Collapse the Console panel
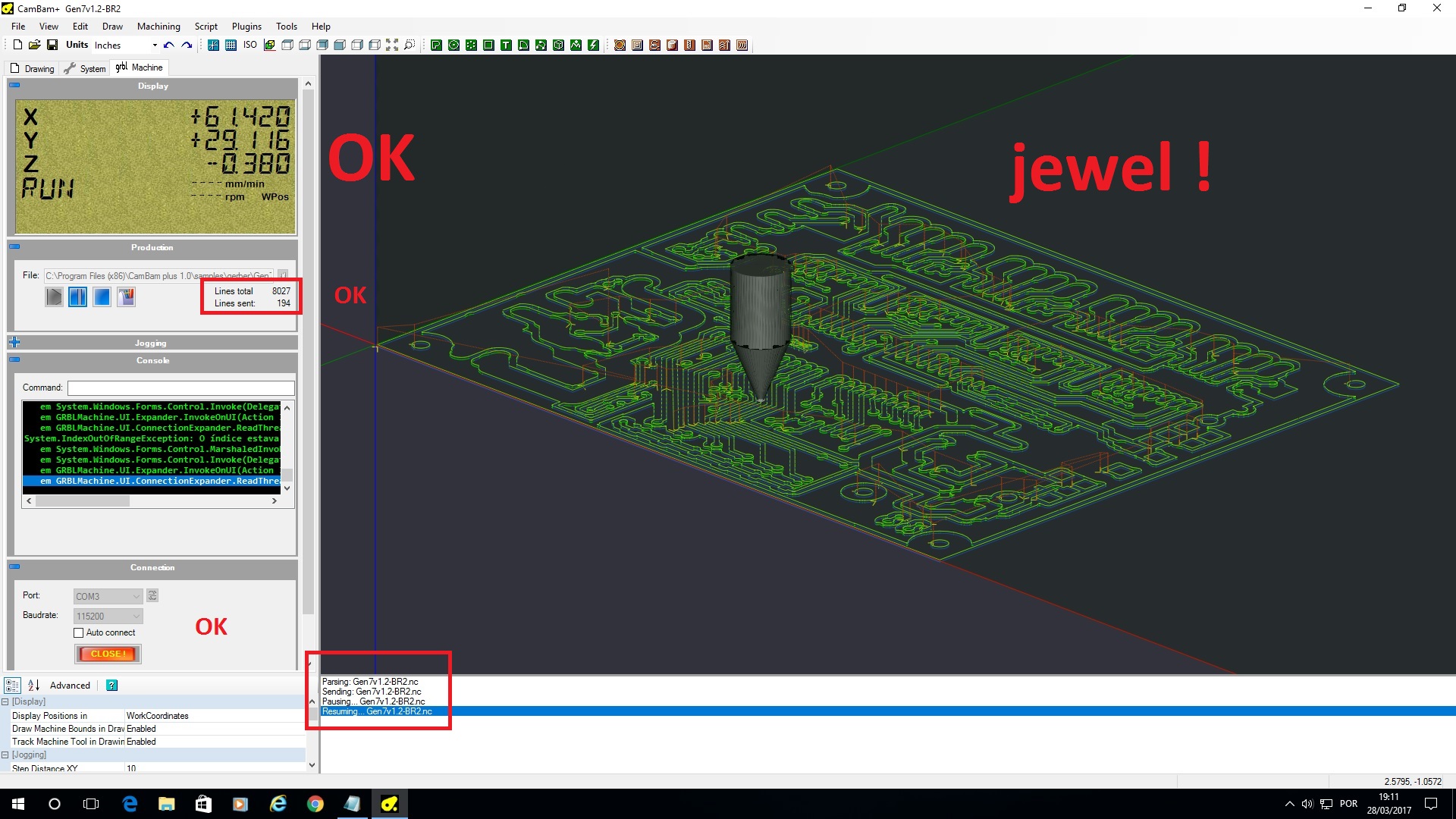Screen dimensions: 1456x819 (14, 359)
